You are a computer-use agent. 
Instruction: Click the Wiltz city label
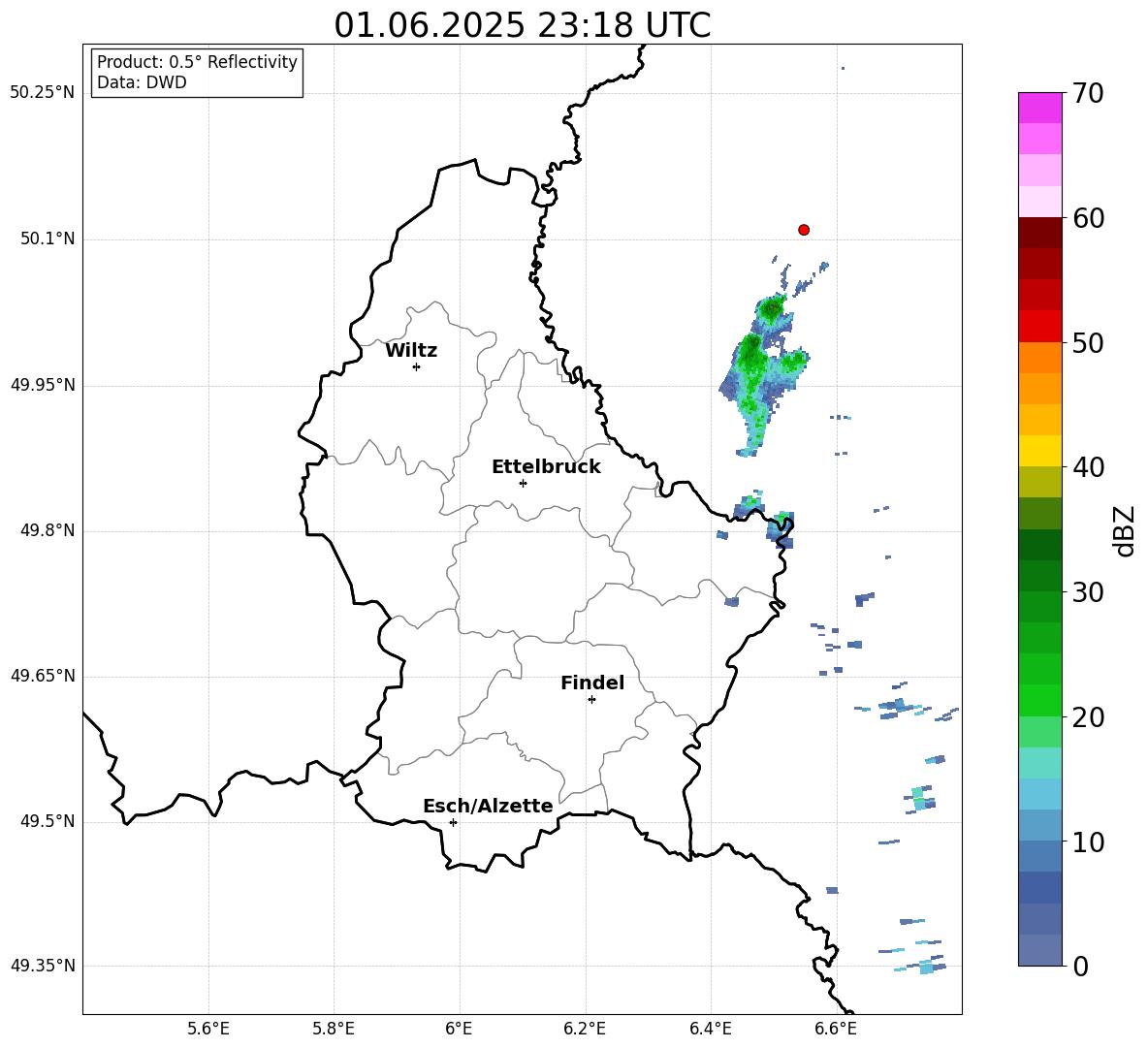tap(411, 351)
